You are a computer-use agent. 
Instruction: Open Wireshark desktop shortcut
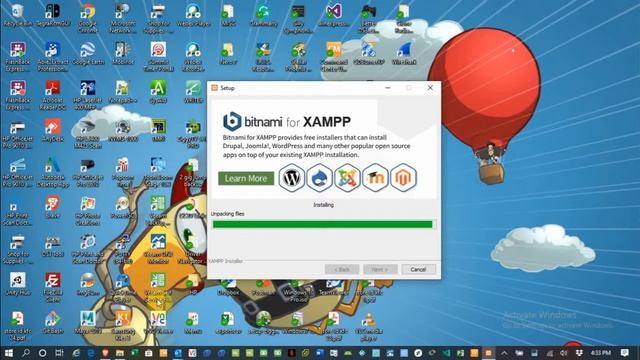pos(404,54)
